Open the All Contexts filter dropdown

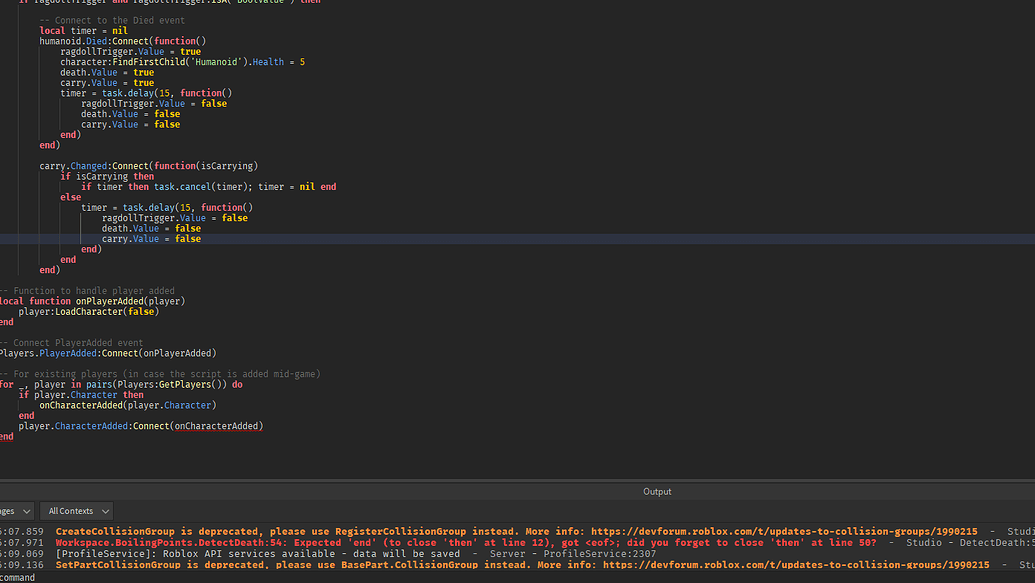pos(77,511)
